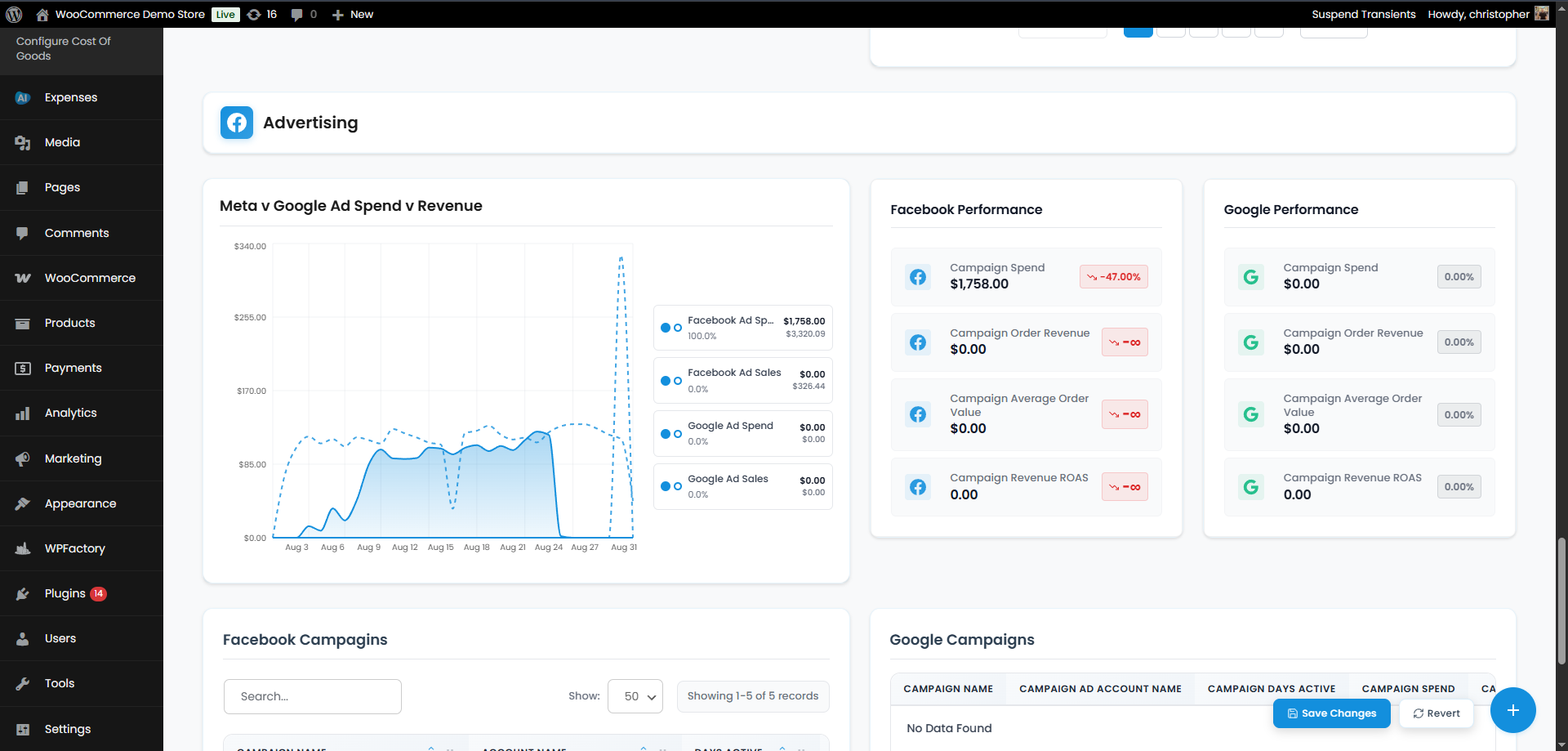Image resolution: width=1568 pixels, height=751 pixels.
Task: Click the Save Changes button
Action: [x=1331, y=713]
